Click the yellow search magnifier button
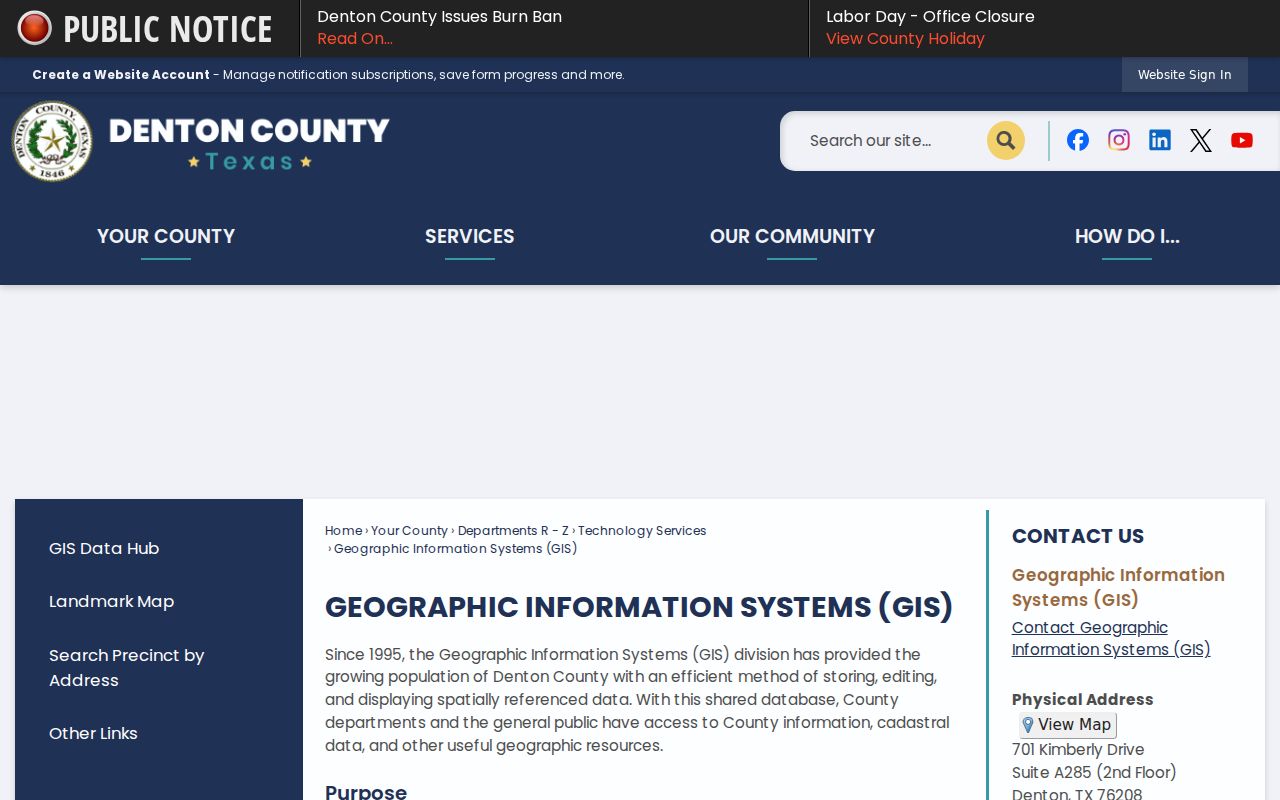This screenshot has height=800, width=1280. coord(1006,140)
